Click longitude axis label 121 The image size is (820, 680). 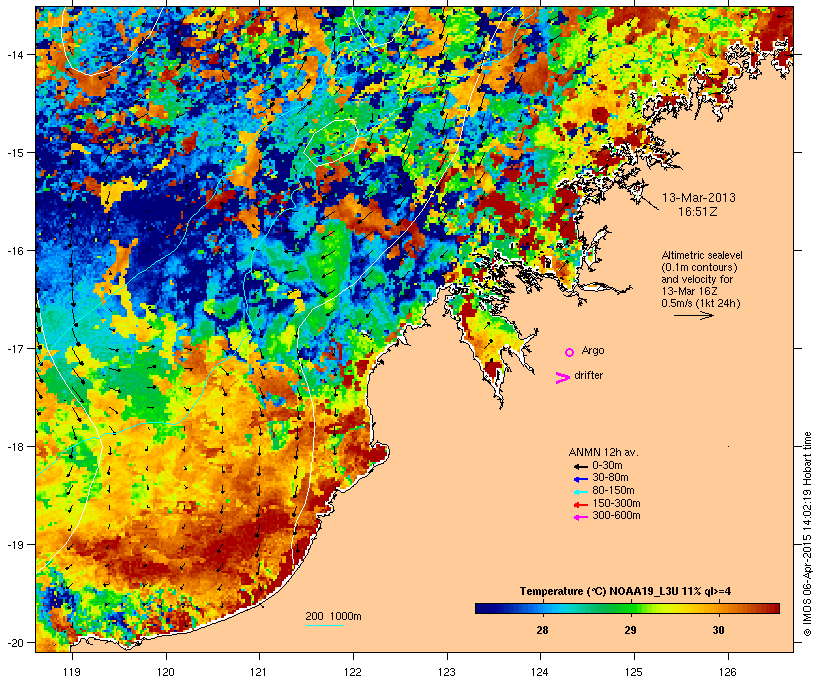[259, 672]
